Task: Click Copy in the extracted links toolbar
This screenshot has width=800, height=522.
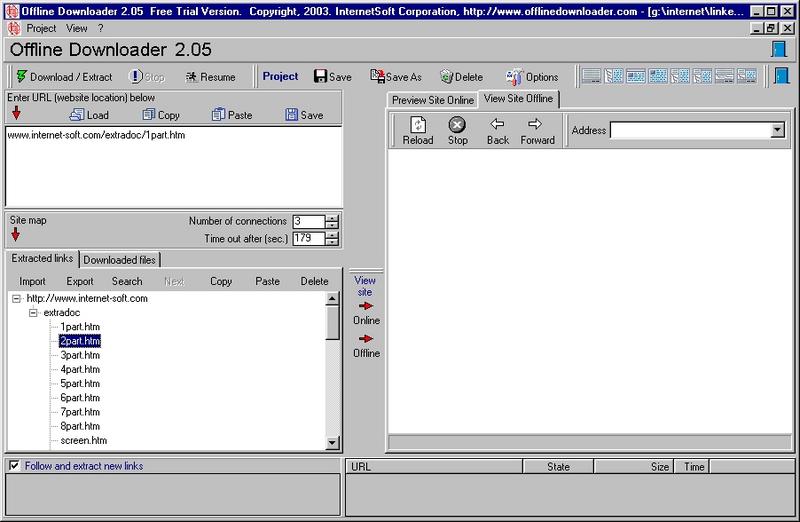Action: pos(221,281)
